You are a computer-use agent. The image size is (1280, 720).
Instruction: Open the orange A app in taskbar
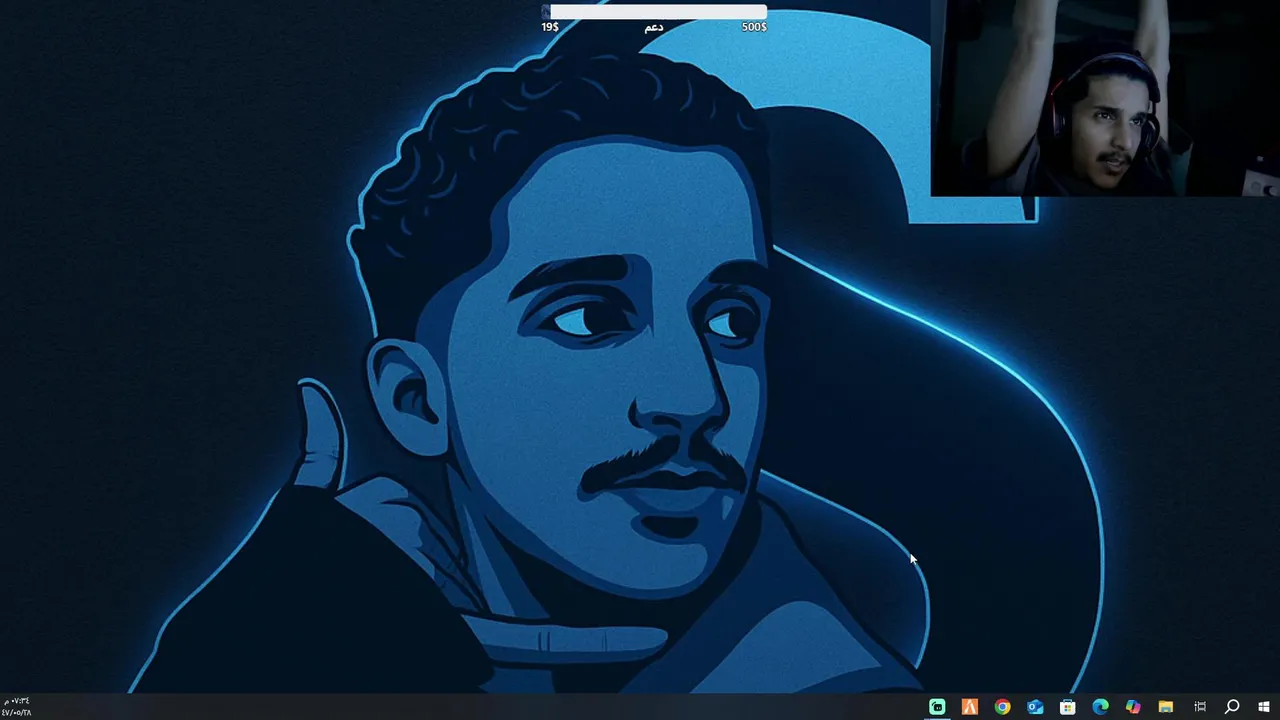969,707
